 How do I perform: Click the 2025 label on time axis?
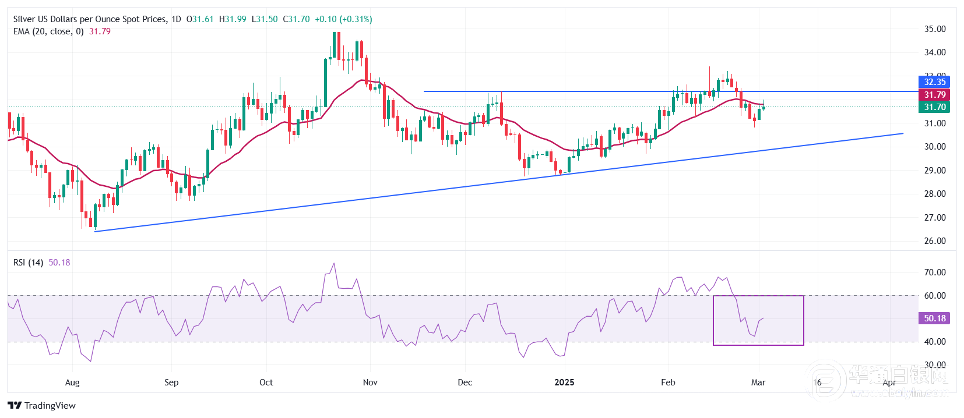click(x=564, y=382)
